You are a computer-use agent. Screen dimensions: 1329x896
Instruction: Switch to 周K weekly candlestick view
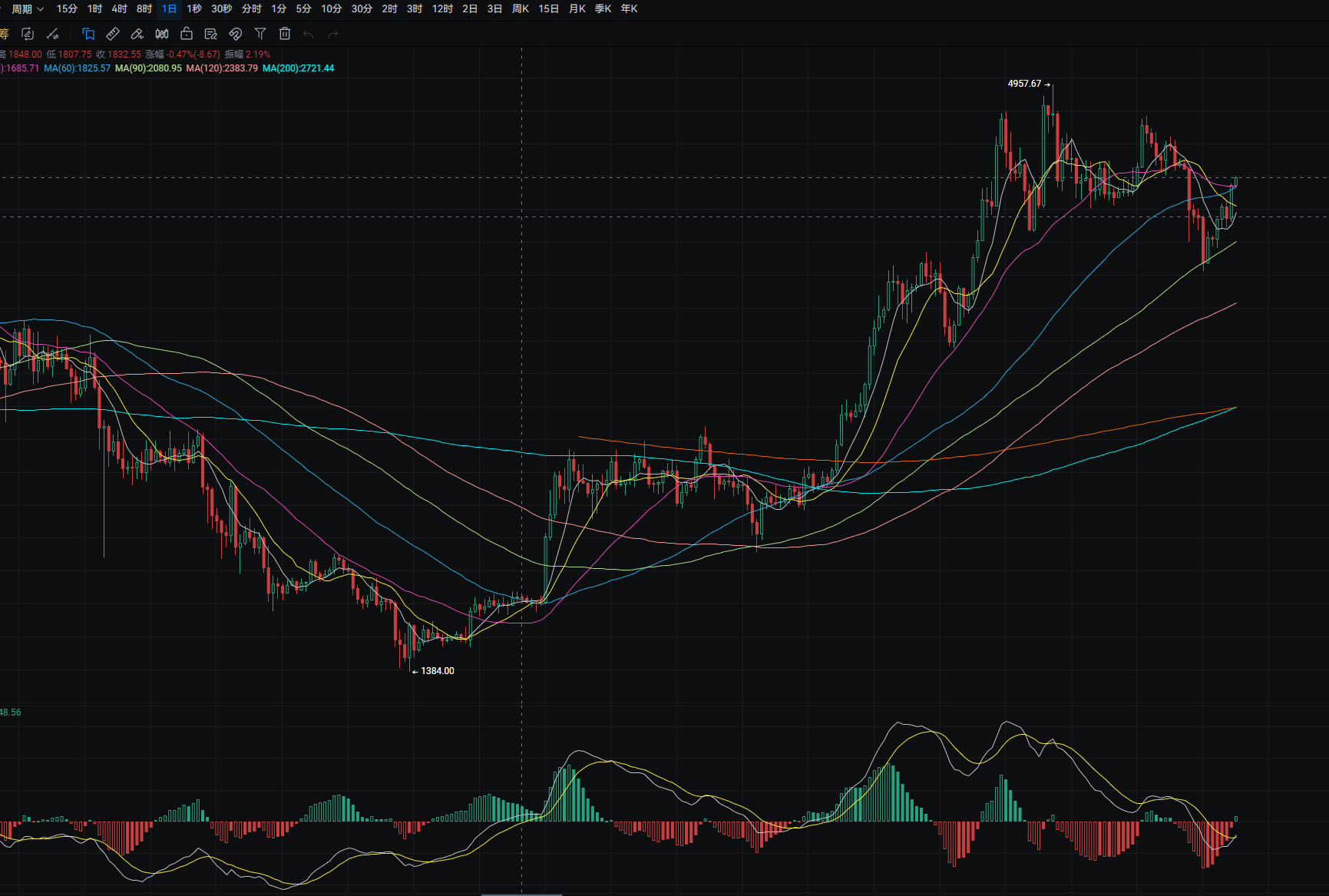tap(521, 9)
